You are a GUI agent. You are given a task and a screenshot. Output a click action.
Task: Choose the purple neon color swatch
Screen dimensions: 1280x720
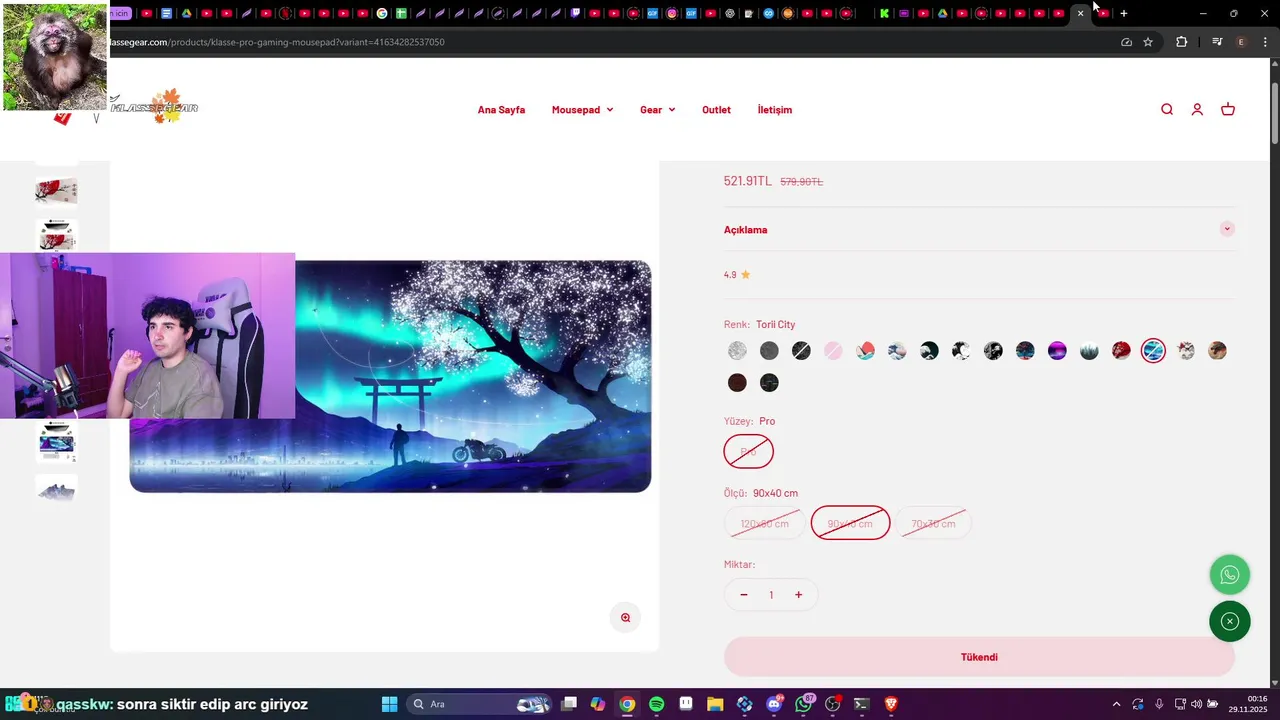tap(1057, 351)
